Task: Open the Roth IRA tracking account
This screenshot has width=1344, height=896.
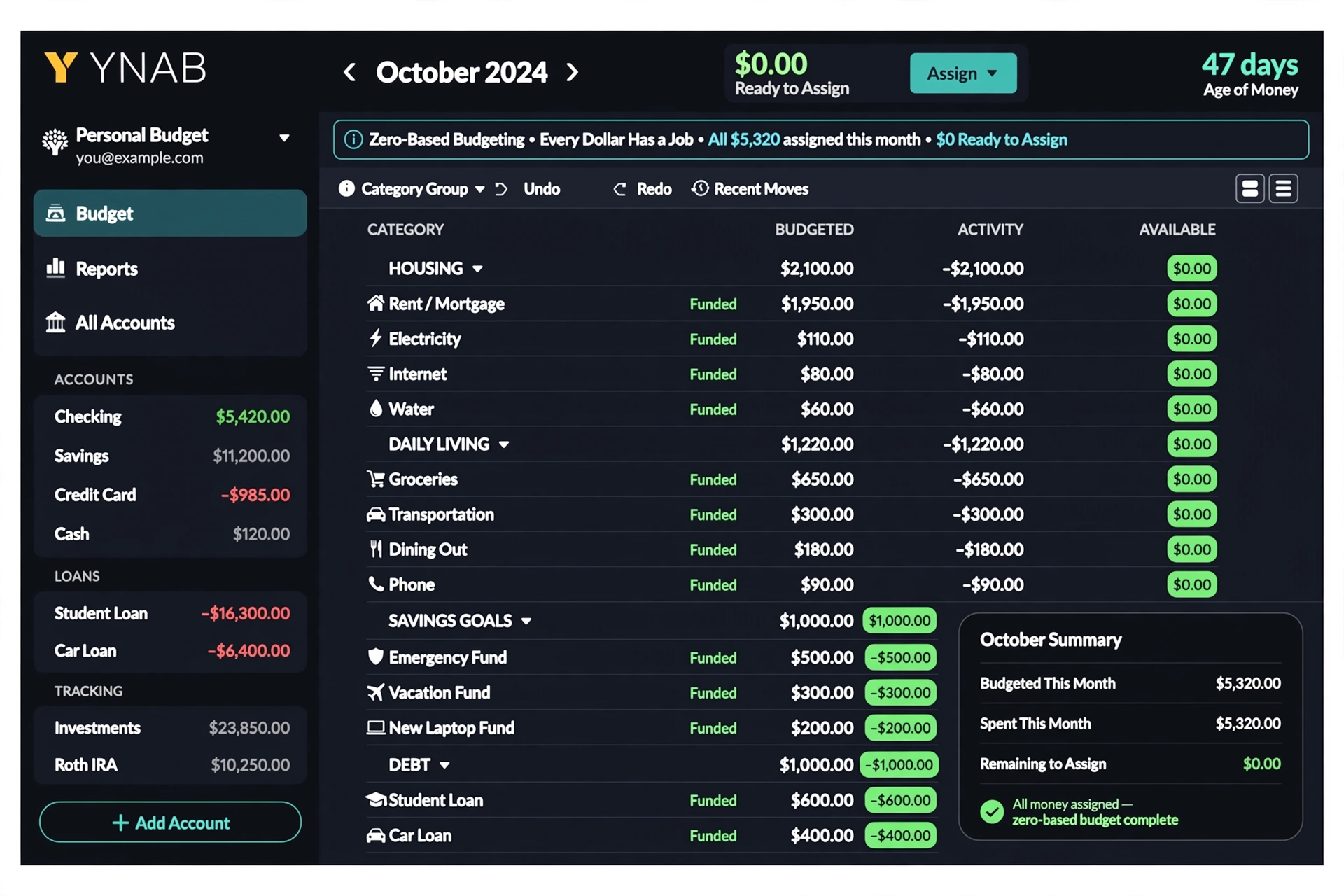Action: (x=171, y=765)
